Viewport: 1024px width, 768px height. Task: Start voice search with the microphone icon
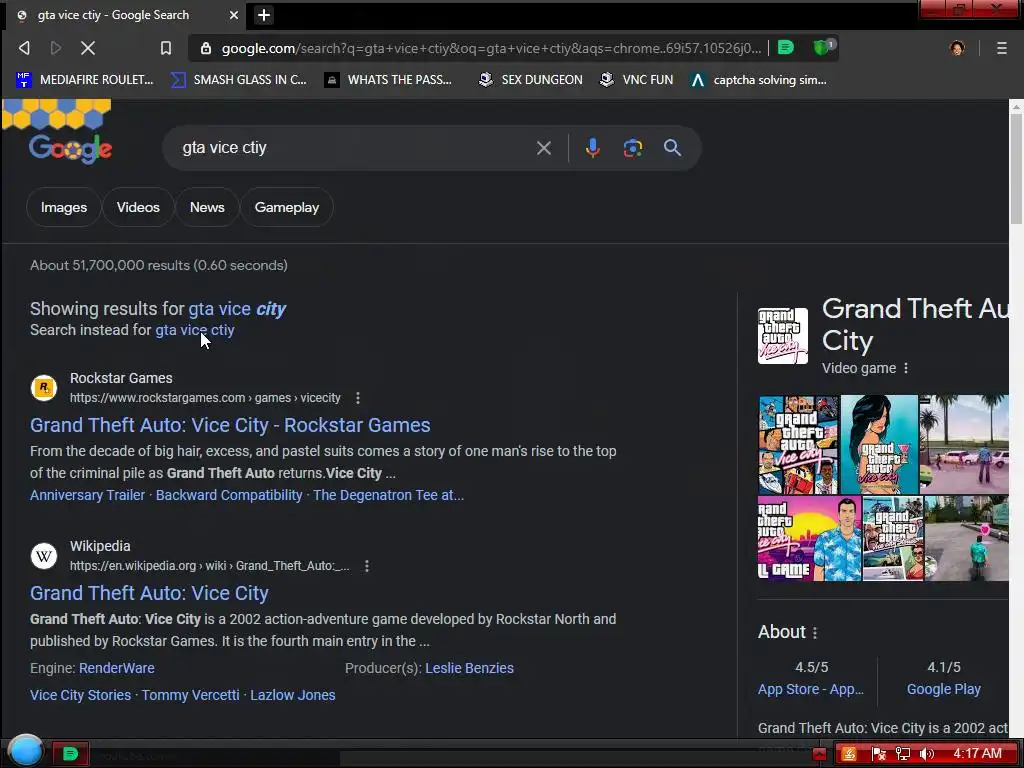click(x=592, y=148)
